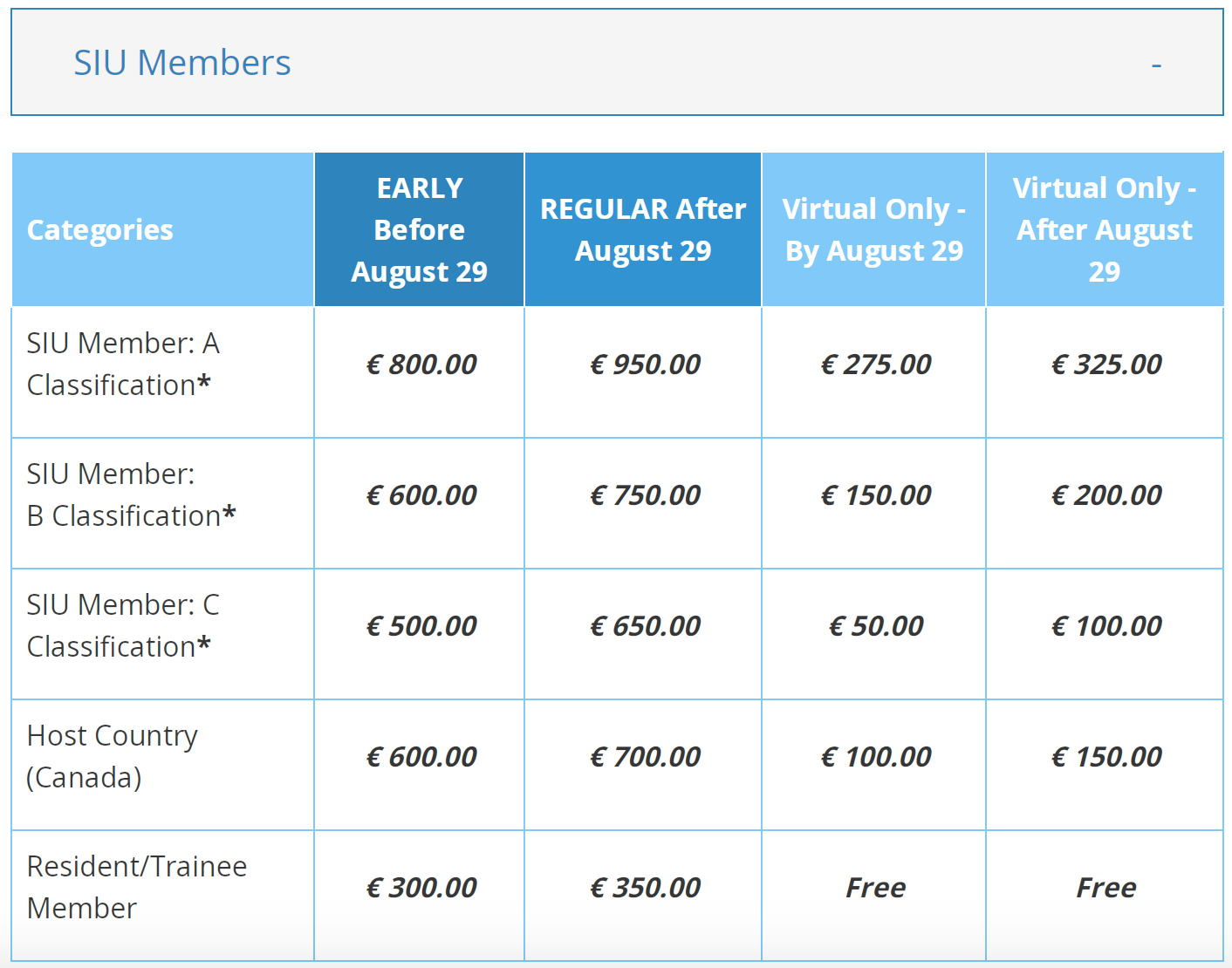This screenshot has width=1232, height=968.
Task: Select the € 275.00 virtual price cell
Action: coord(875,364)
